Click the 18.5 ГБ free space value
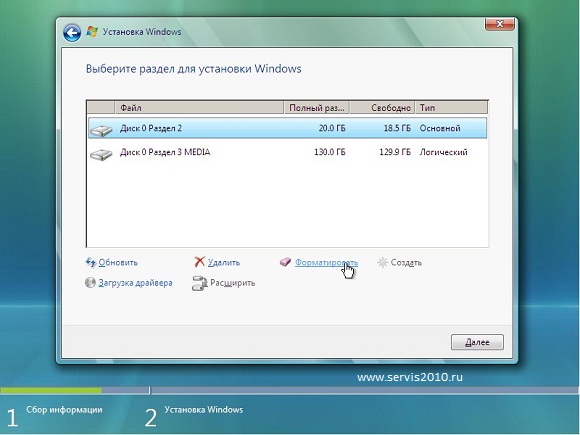This screenshot has width=580, height=435. pyautogui.click(x=397, y=128)
